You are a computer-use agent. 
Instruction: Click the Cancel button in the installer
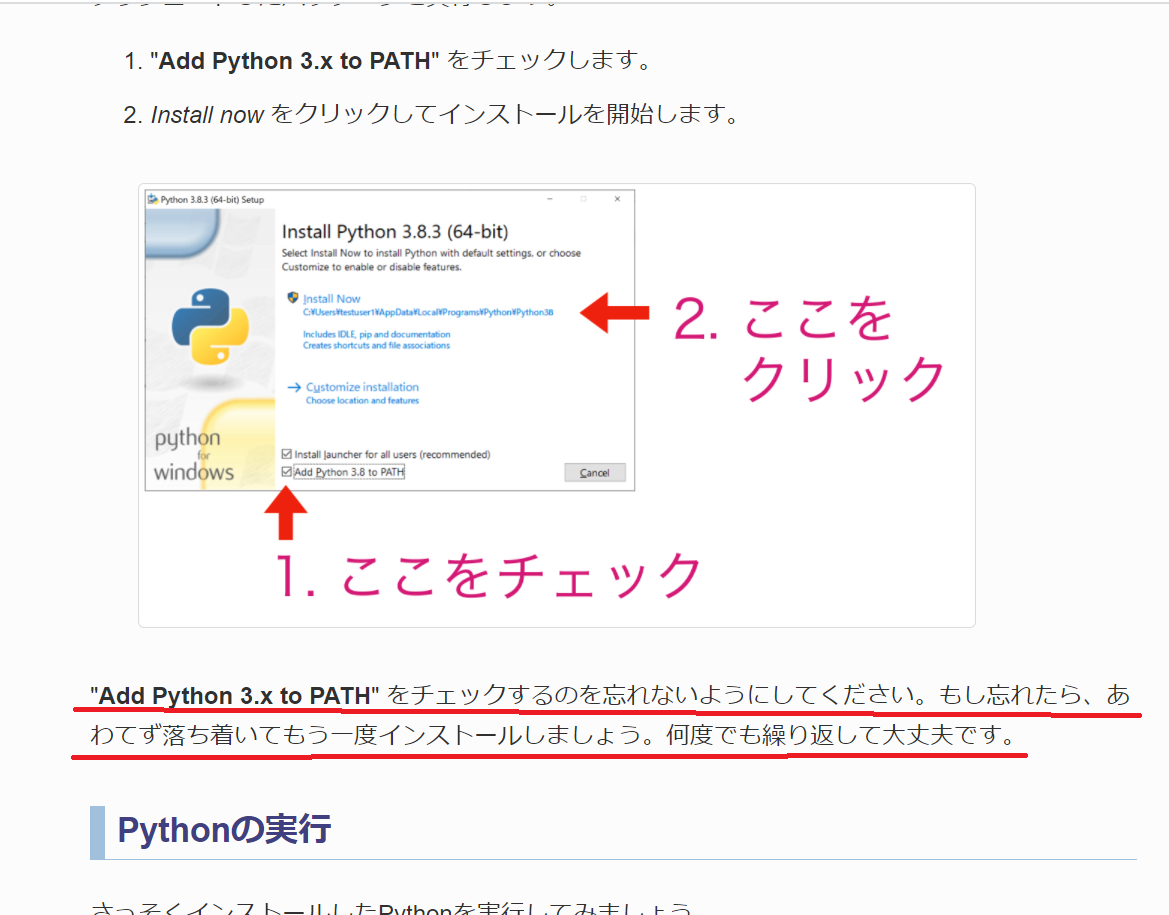pos(595,473)
